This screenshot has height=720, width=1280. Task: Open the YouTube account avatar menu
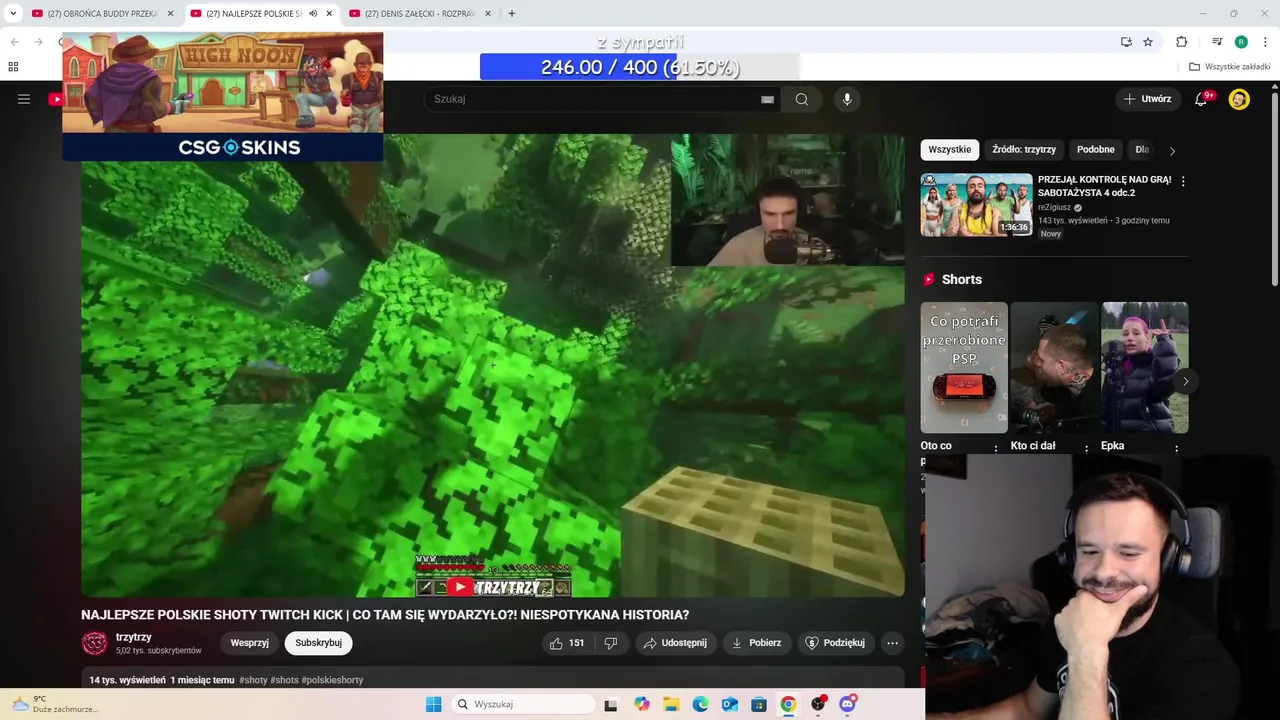pos(1239,99)
